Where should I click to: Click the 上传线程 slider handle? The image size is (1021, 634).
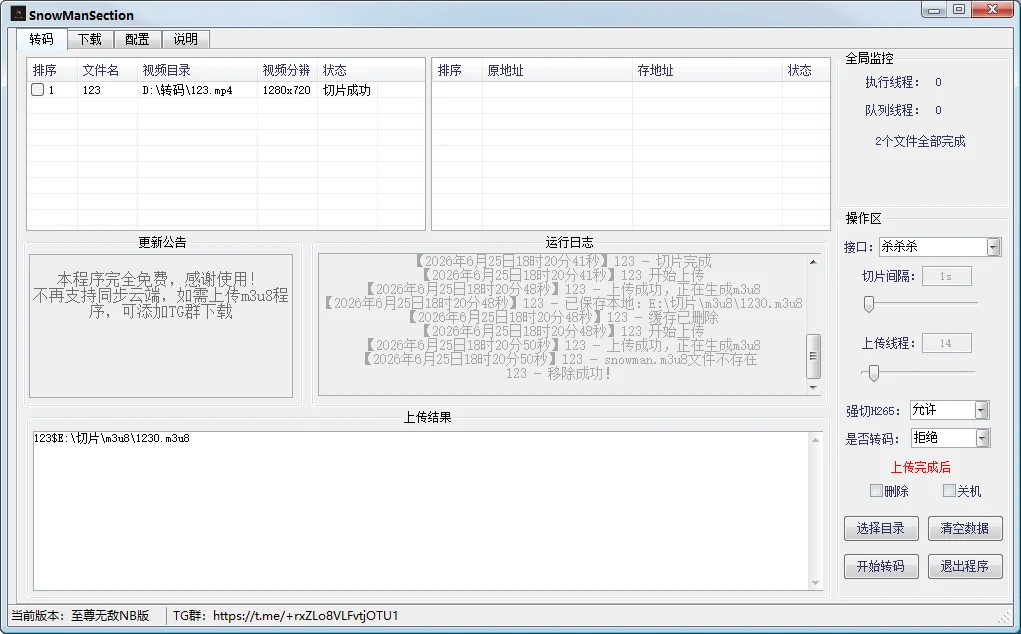point(874,373)
